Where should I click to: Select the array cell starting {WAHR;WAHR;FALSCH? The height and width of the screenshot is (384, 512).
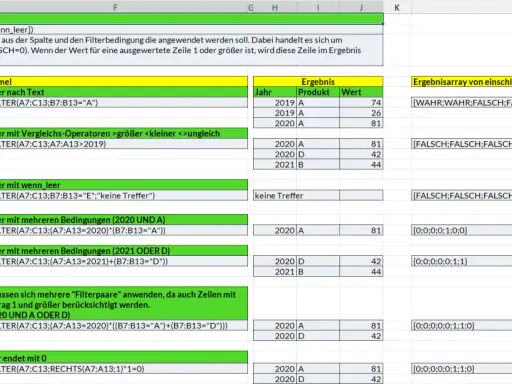[x=462, y=103]
